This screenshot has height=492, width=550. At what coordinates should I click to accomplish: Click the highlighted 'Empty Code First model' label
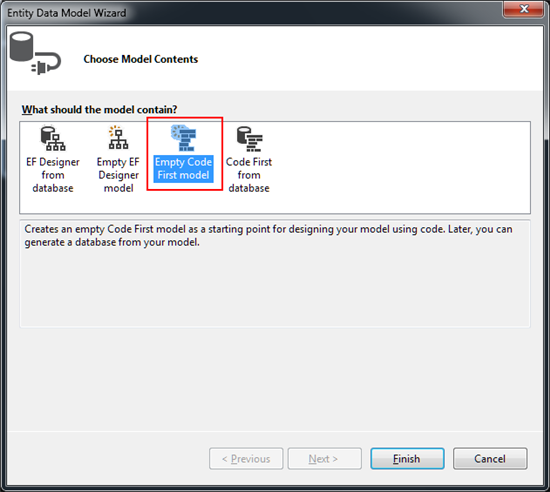click(183, 169)
